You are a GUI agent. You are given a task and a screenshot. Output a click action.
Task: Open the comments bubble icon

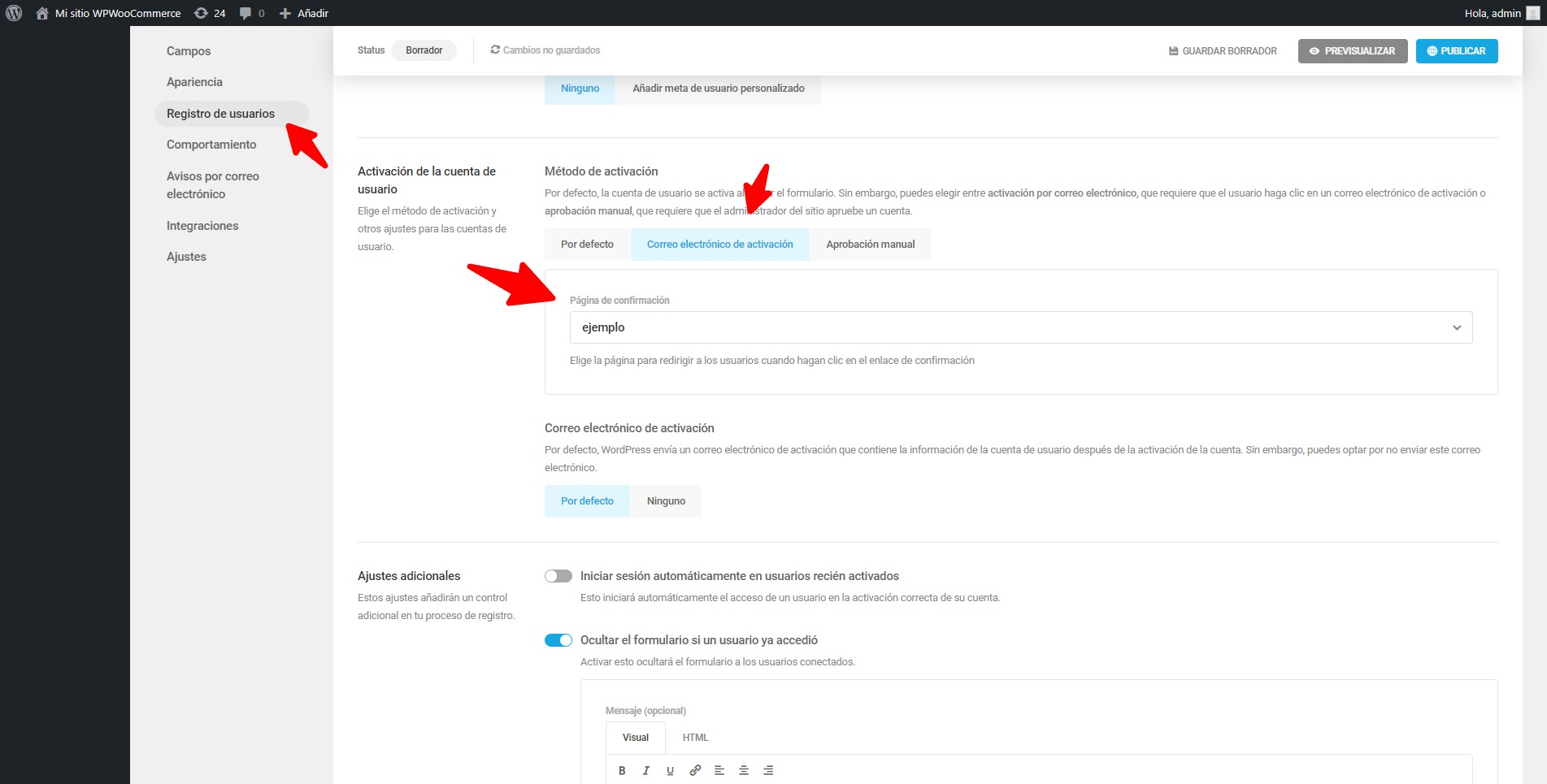click(246, 13)
